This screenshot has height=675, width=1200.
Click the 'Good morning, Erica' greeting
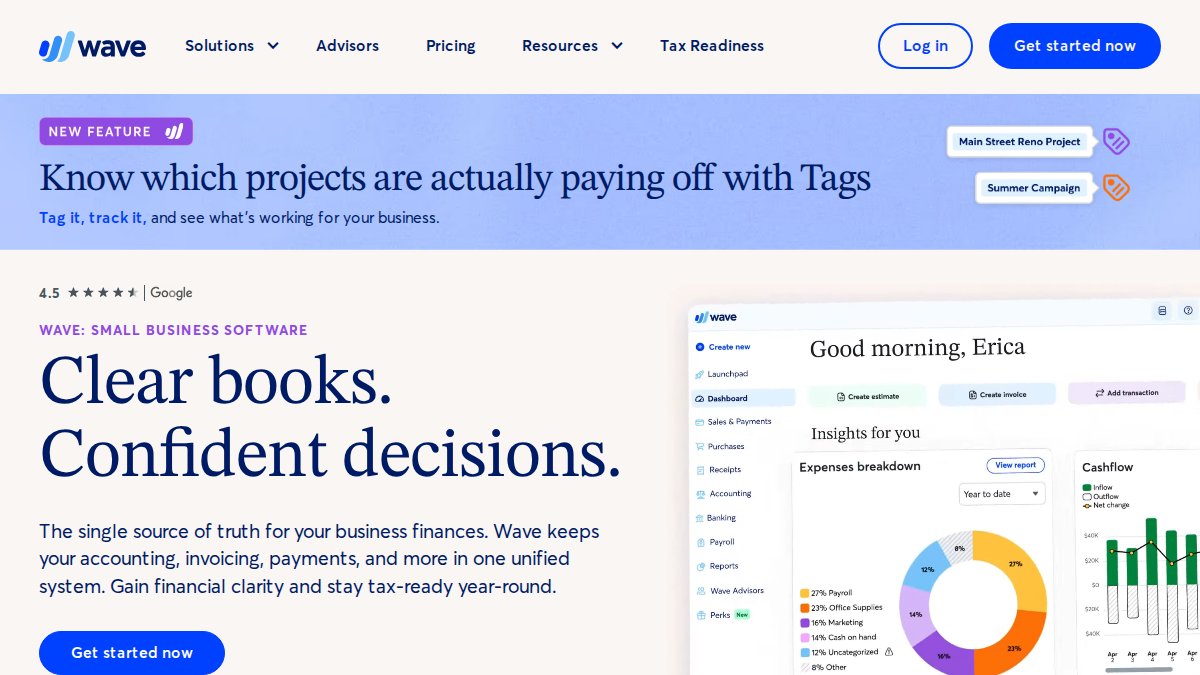[917, 348]
